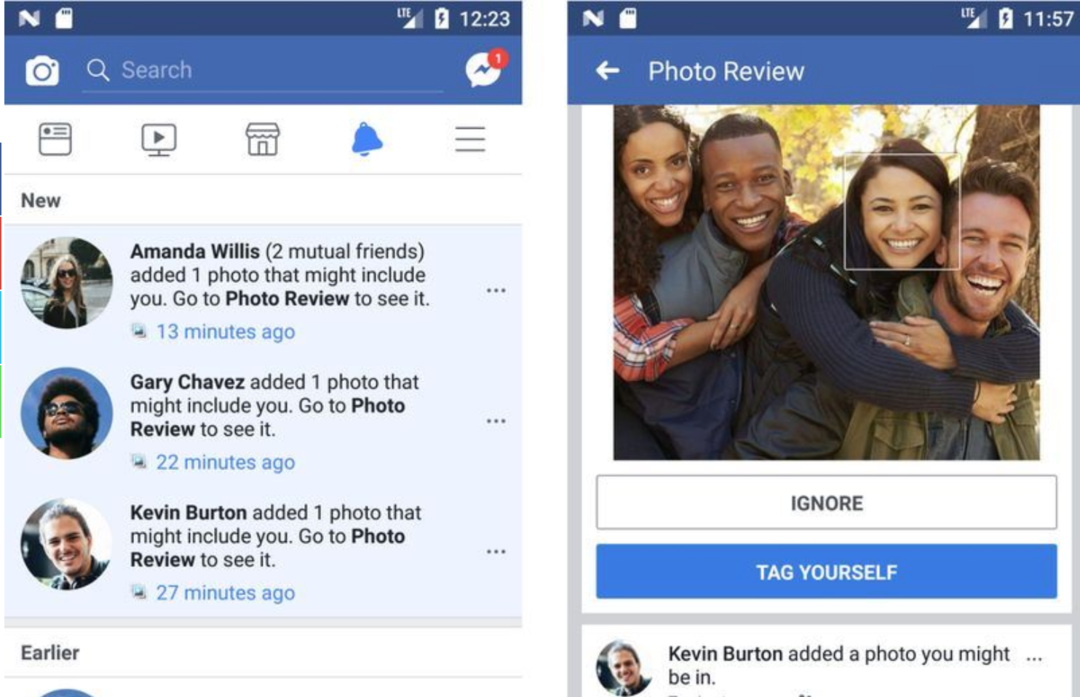
Task: Click the 22 minutes ago timestamp
Action: pos(225,462)
